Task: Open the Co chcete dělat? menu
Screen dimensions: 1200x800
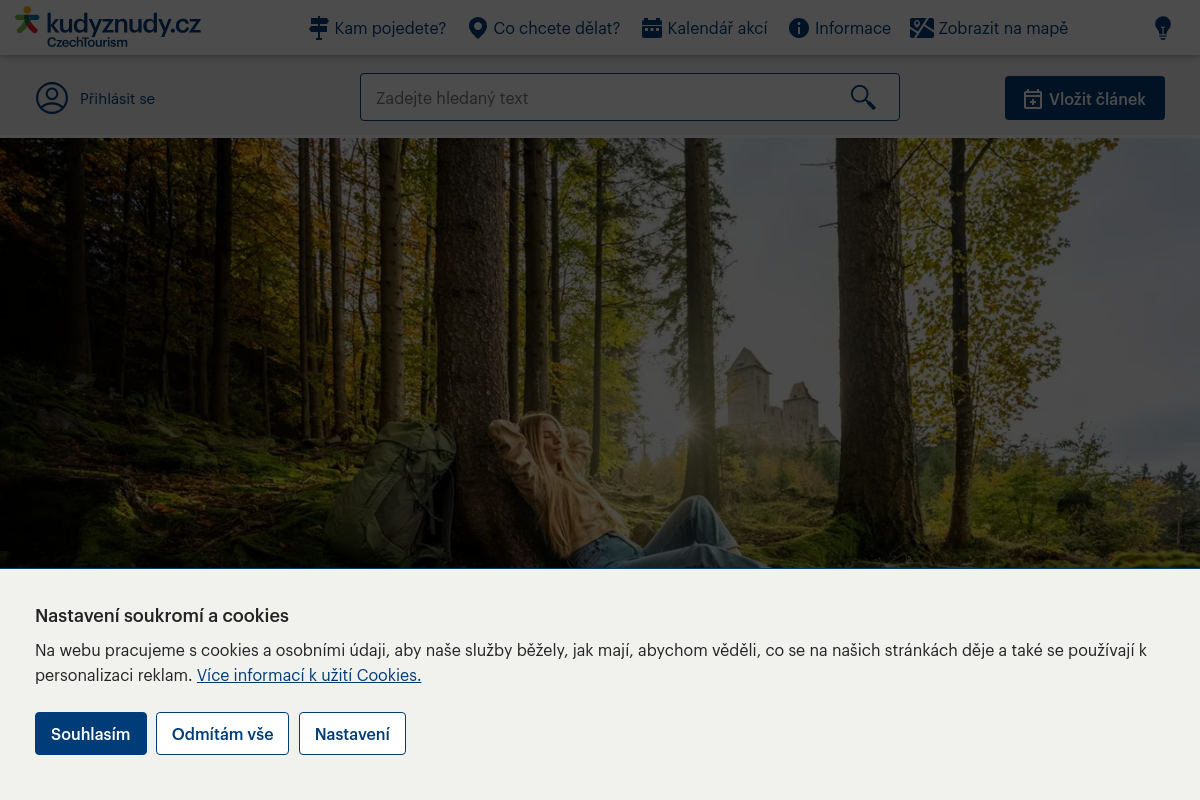Action: pos(555,28)
